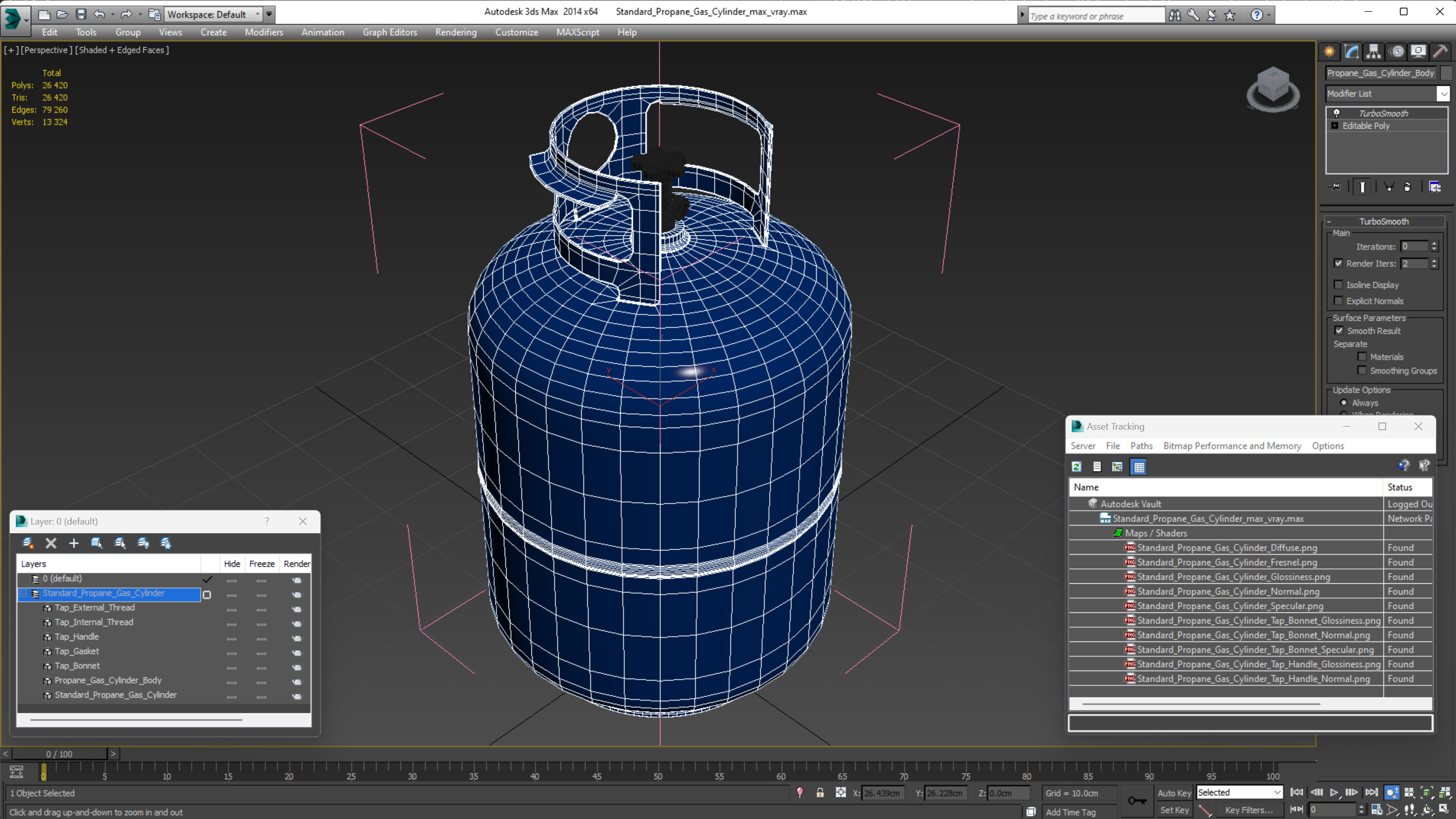Viewport: 1456px width, 819px height.
Task: Click the Auto Key button
Action: 1174,793
